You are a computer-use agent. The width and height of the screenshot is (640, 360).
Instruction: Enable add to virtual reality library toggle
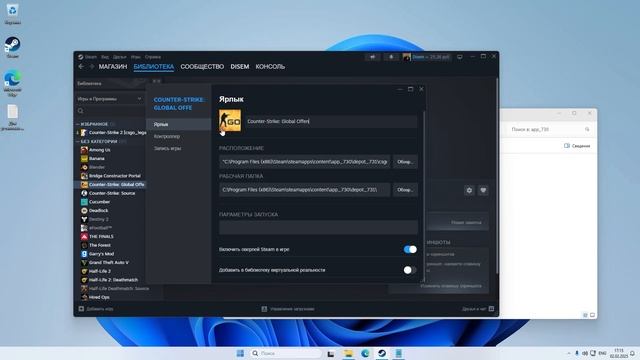(410, 270)
